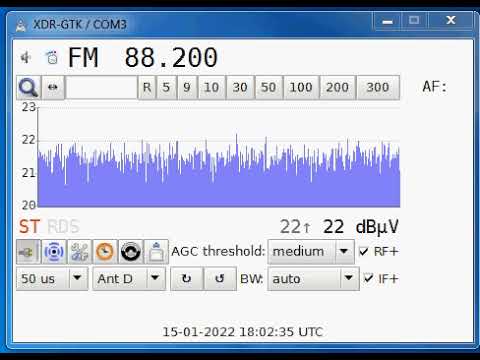Image resolution: width=480 pixels, height=360 pixels.
Task: Click the FM band label
Action: (x=83, y=58)
